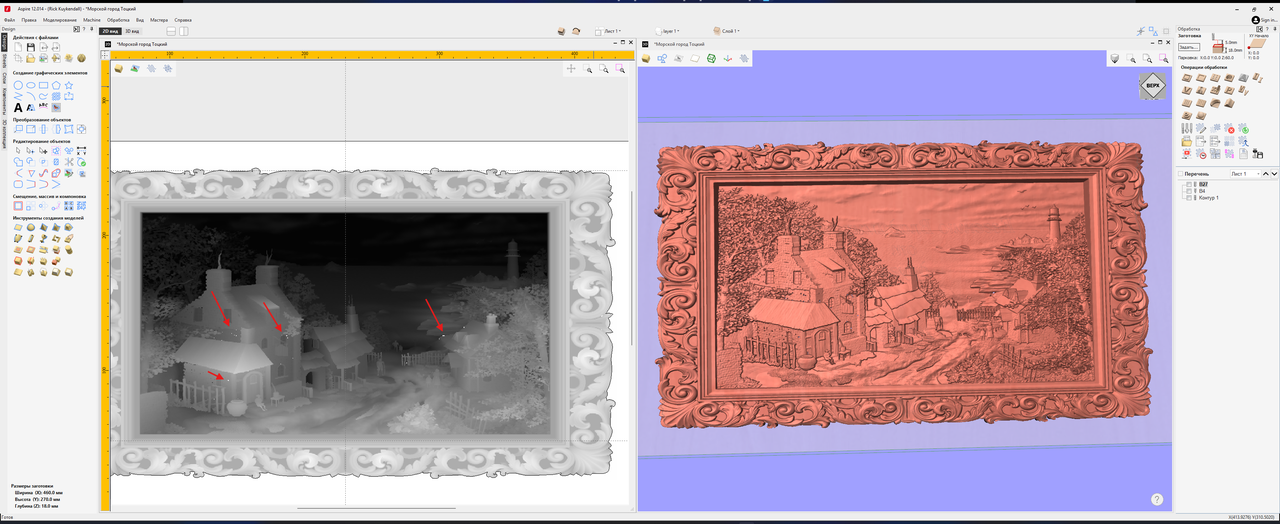Open the Machine menu
The height and width of the screenshot is (524, 1280).
tap(92, 19)
